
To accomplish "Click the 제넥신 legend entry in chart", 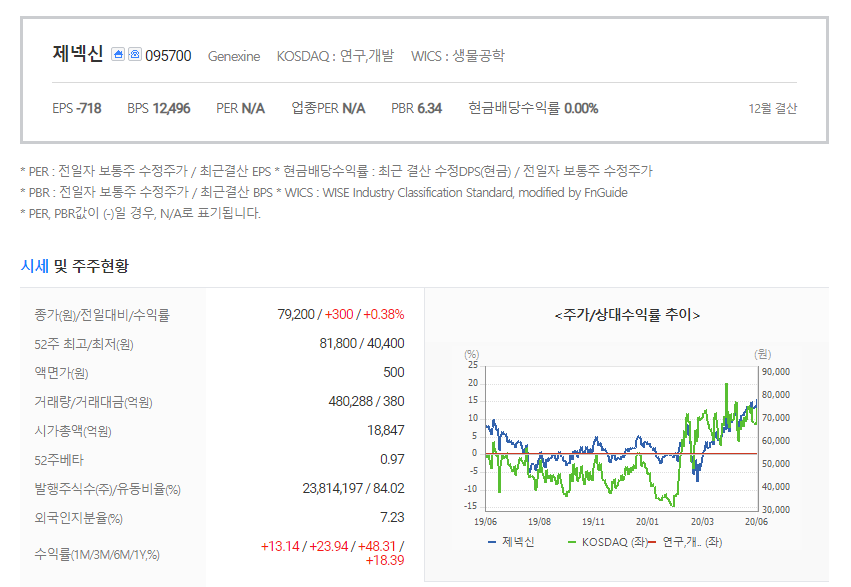I will coord(511,542).
